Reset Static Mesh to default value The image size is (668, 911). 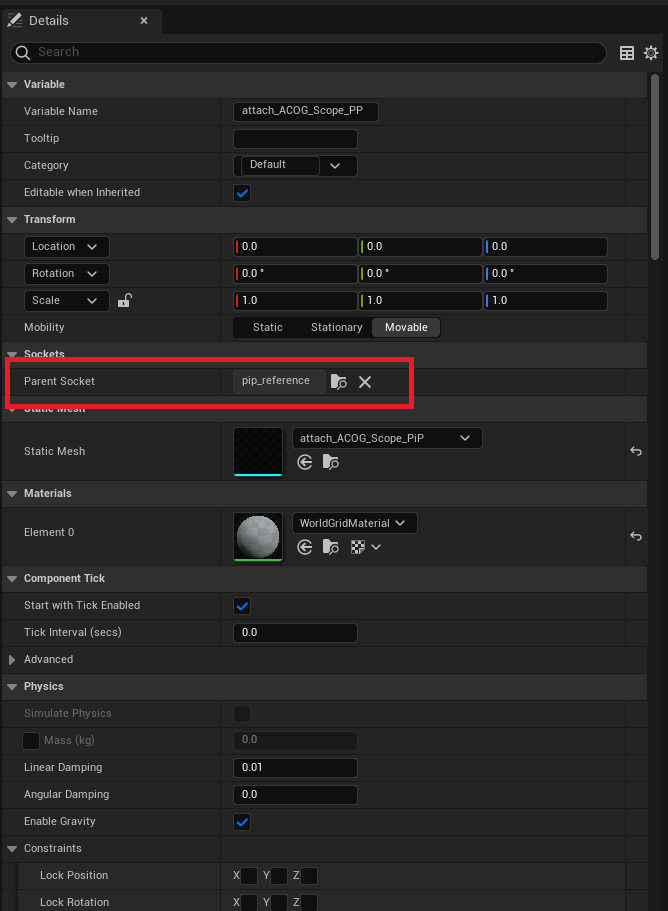click(635, 452)
